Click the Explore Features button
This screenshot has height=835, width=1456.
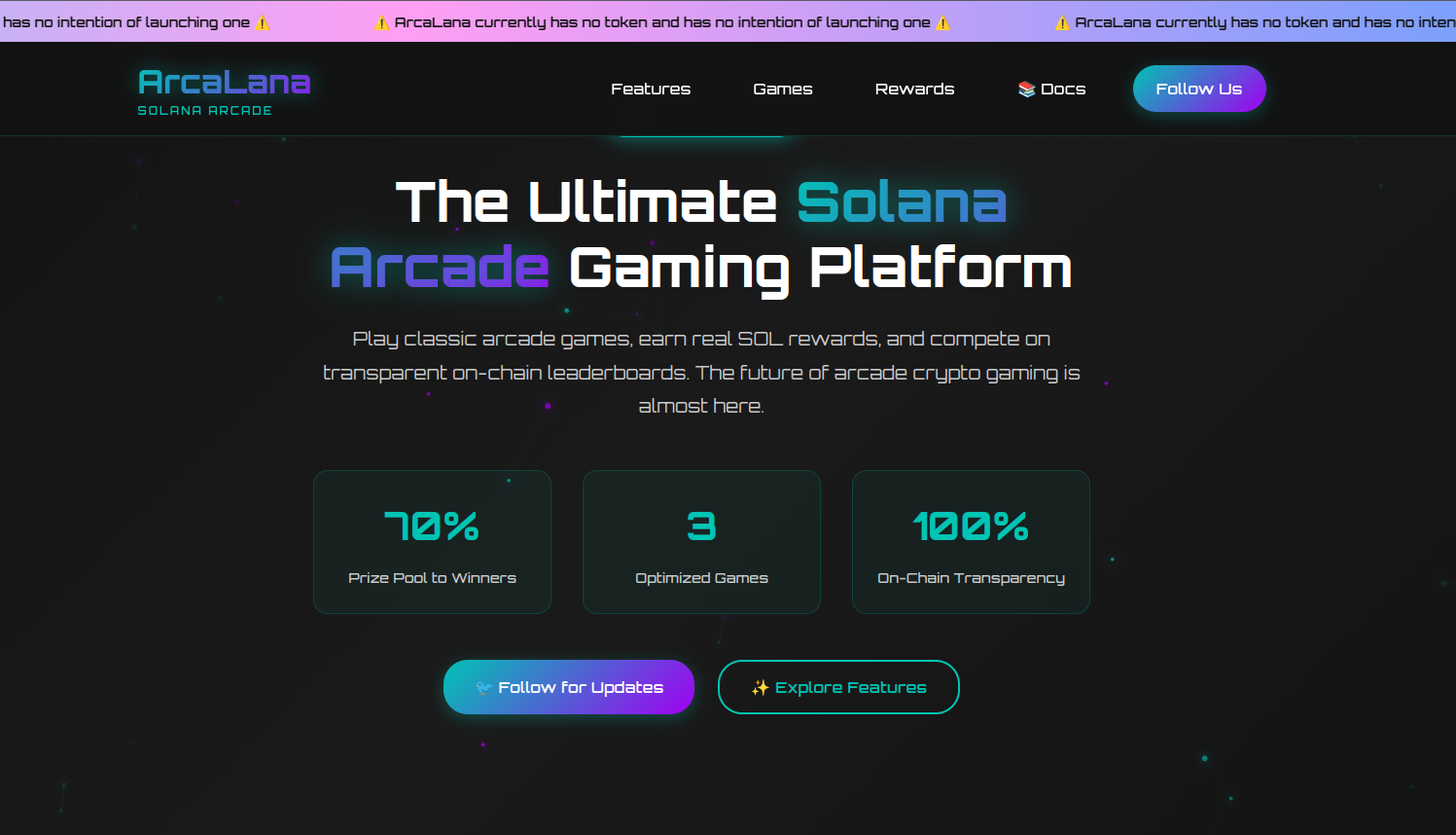838,687
